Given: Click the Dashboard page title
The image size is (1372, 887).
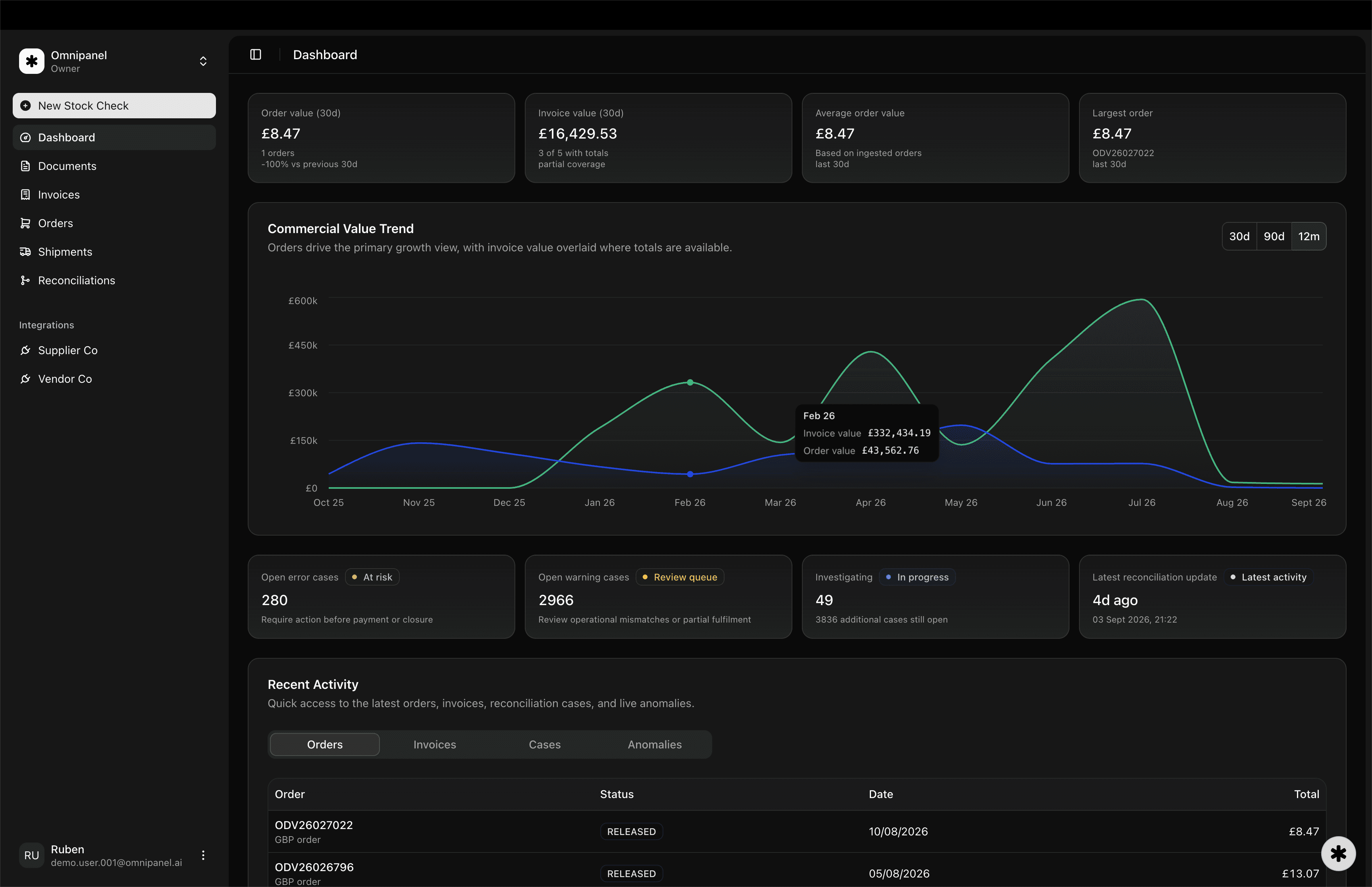Looking at the screenshot, I should coord(325,55).
